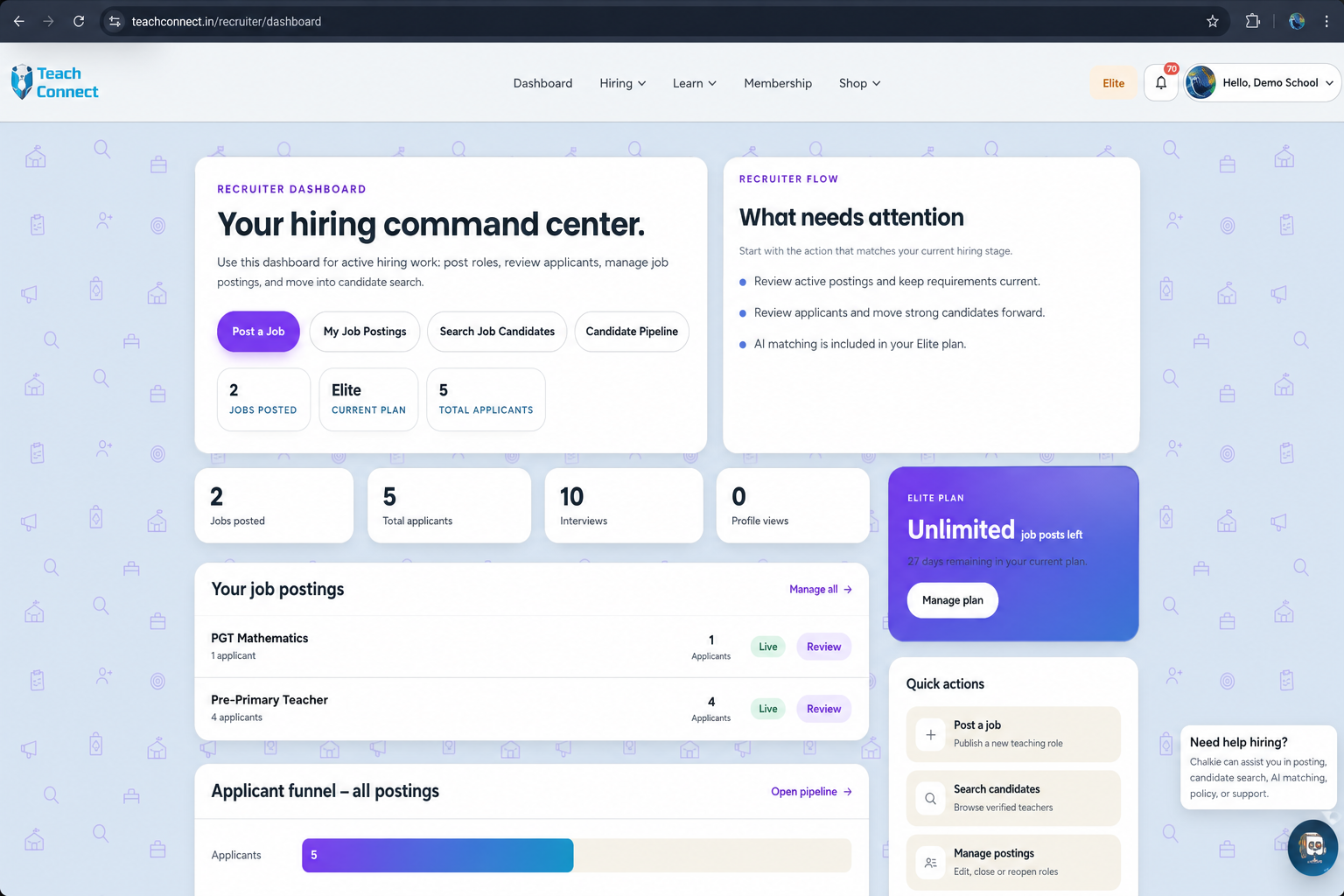Click the plus icon for Post a job

tap(931, 735)
